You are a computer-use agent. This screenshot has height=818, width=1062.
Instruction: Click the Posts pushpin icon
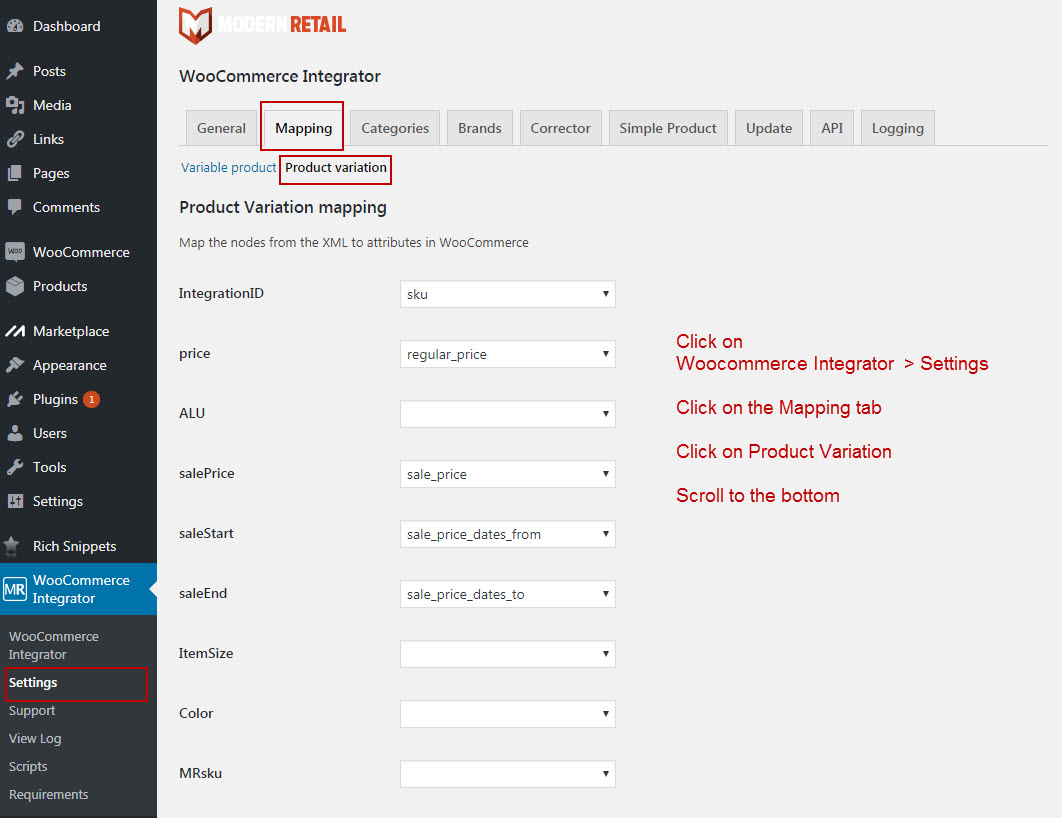click(15, 71)
